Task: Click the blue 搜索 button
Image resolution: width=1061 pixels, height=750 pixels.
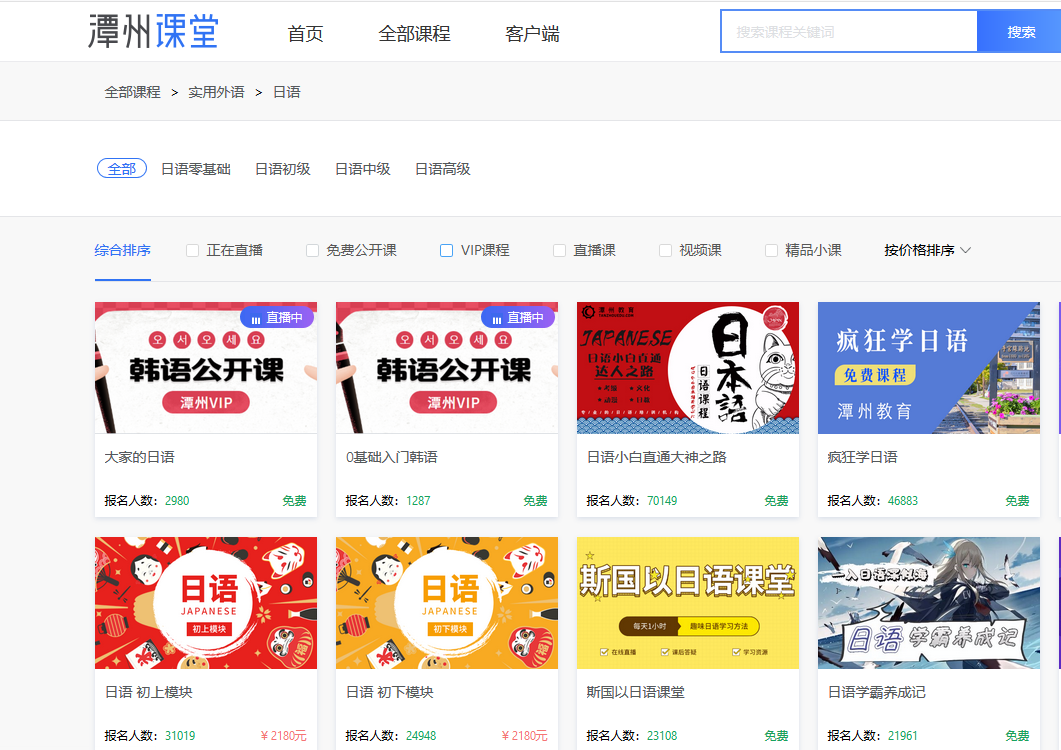Action: point(1020,32)
